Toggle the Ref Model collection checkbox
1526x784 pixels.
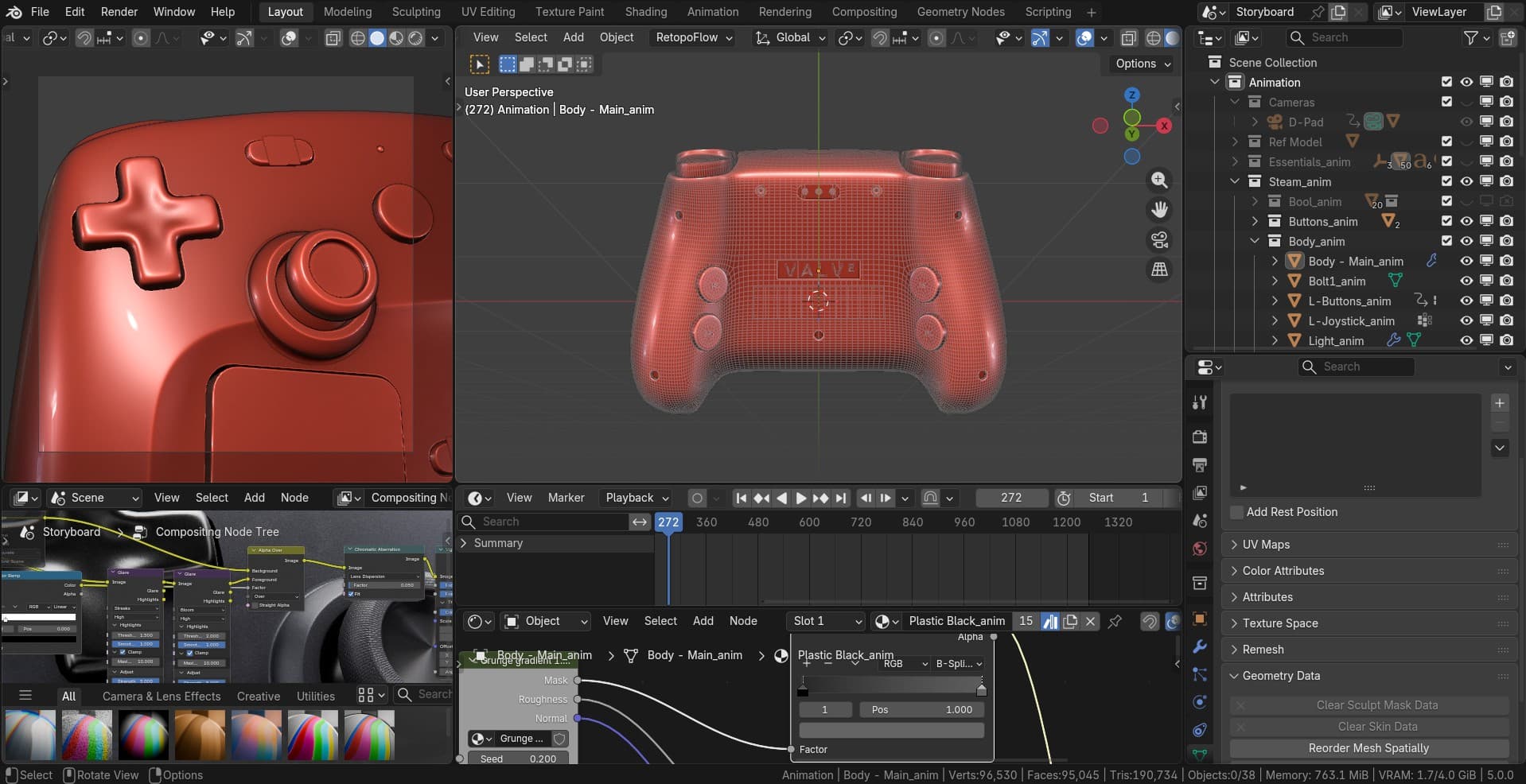click(1446, 142)
